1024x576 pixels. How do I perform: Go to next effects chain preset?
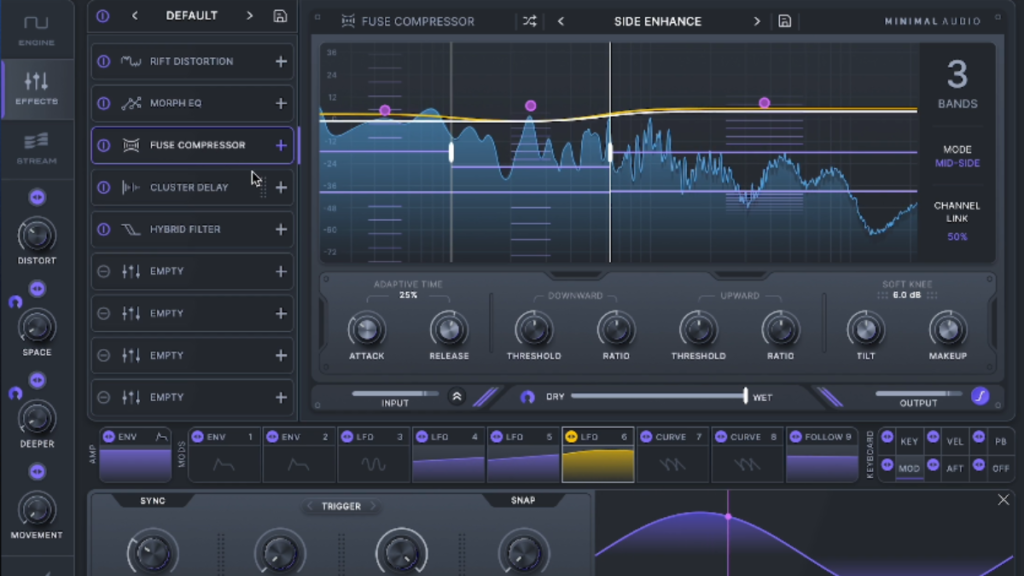point(249,16)
